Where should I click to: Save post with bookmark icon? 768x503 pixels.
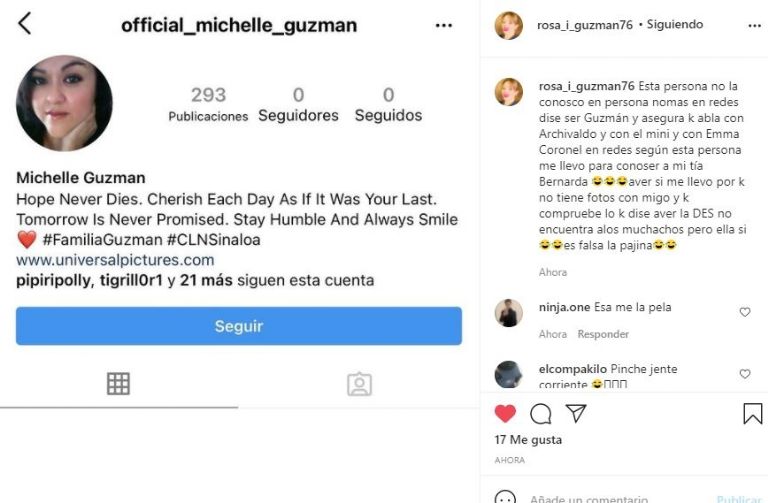[752, 413]
